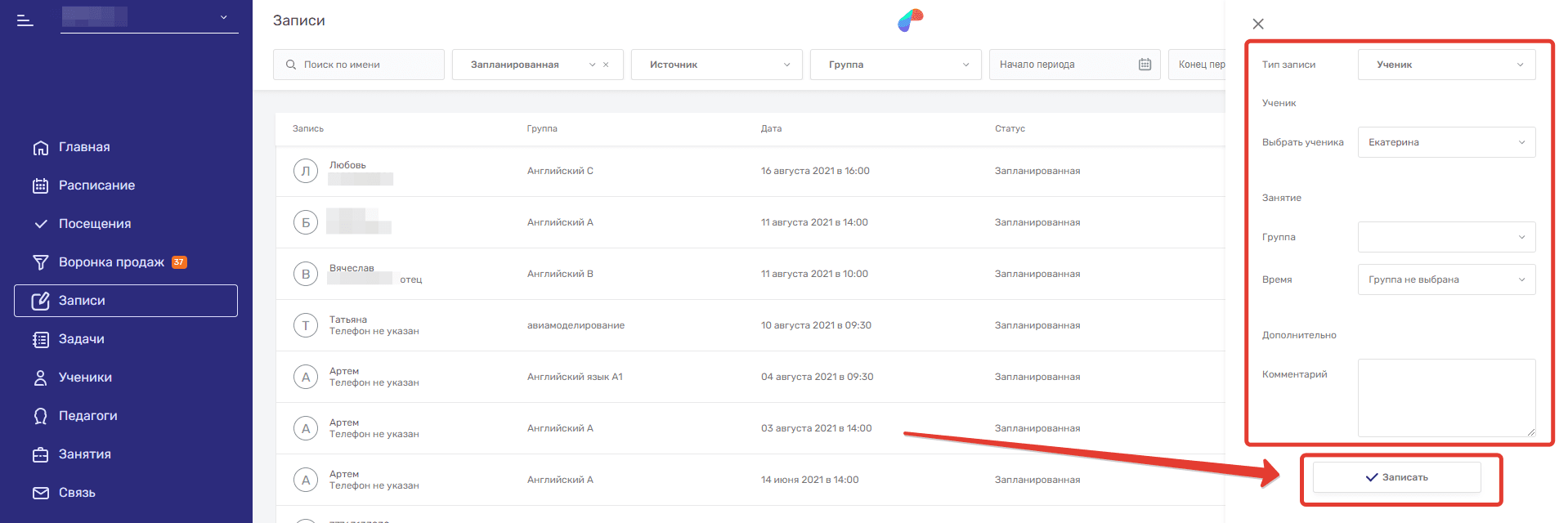
Task: Open the Время dropdown in the form
Action: click(x=1445, y=279)
